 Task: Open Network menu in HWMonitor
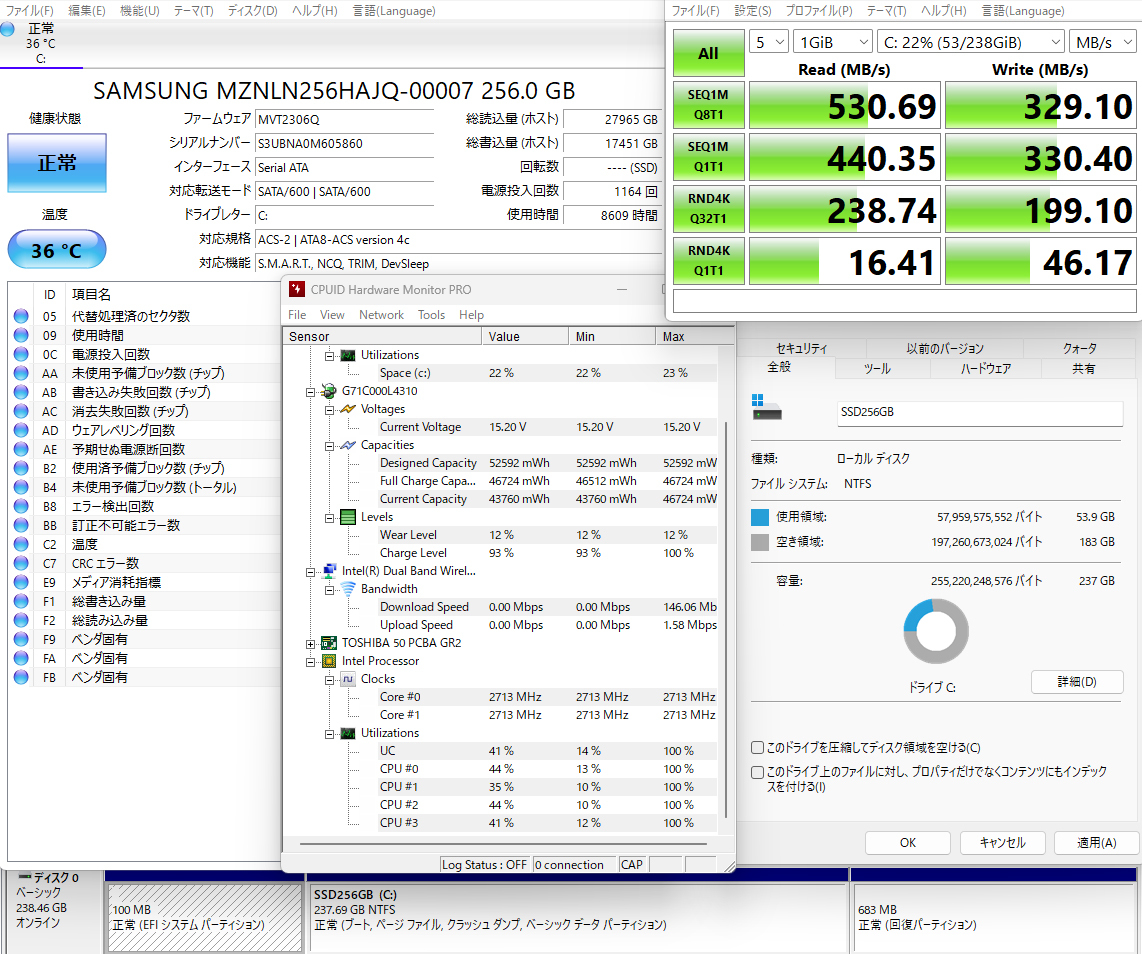click(381, 315)
